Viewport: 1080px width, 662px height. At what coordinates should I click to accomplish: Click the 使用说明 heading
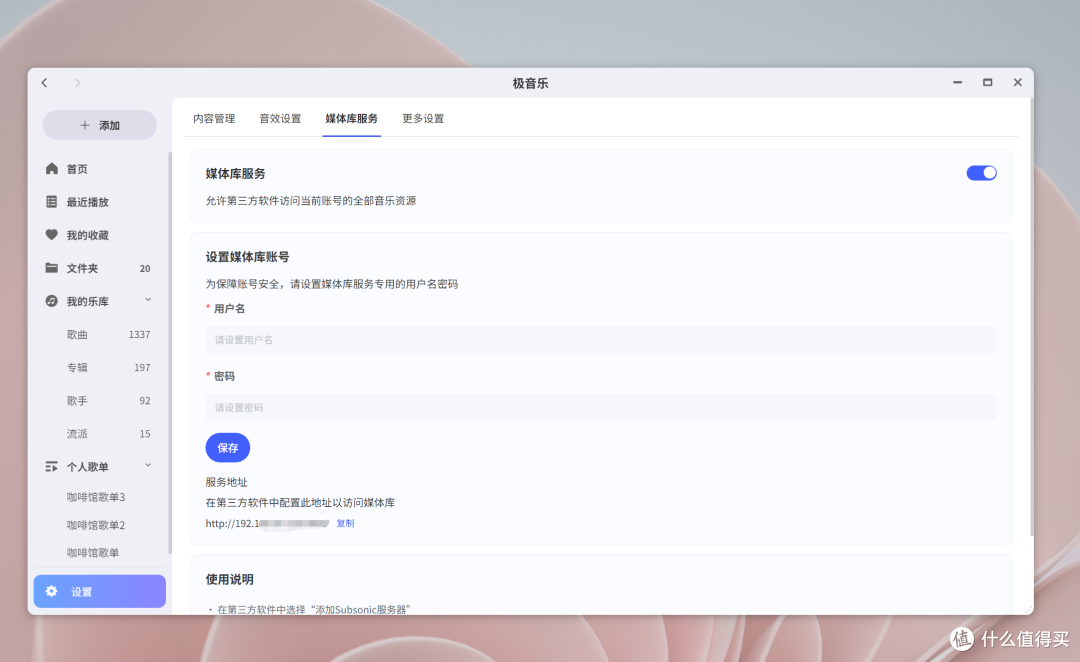tap(229, 579)
